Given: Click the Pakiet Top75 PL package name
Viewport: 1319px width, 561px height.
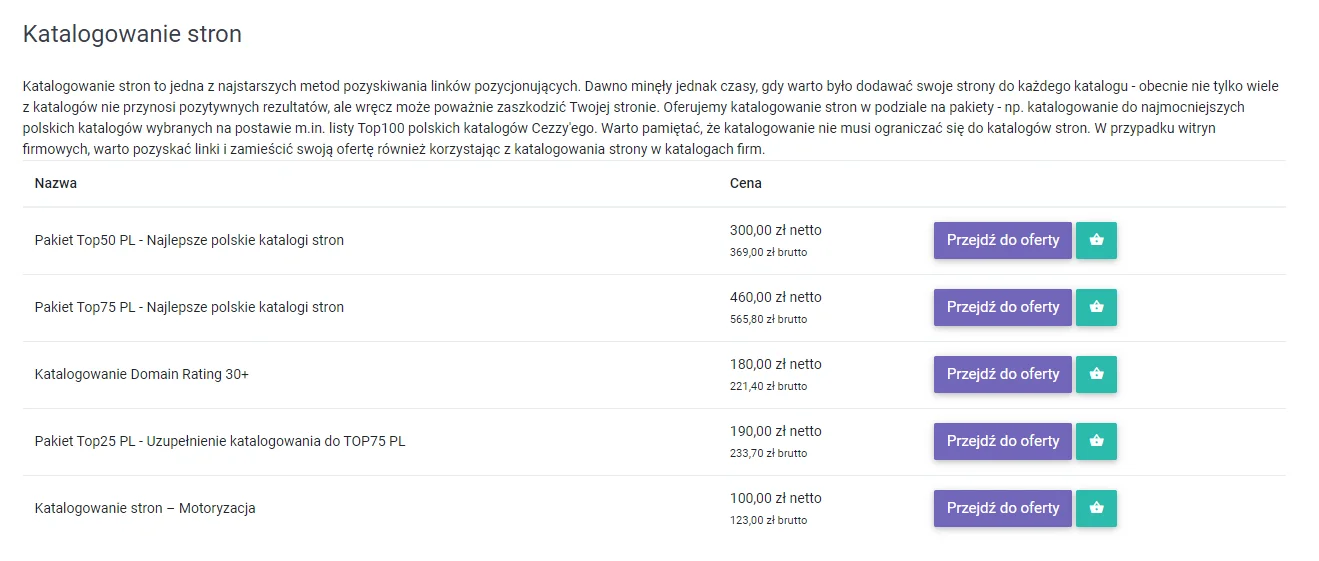Looking at the screenshot, I should tap(189, 307).
